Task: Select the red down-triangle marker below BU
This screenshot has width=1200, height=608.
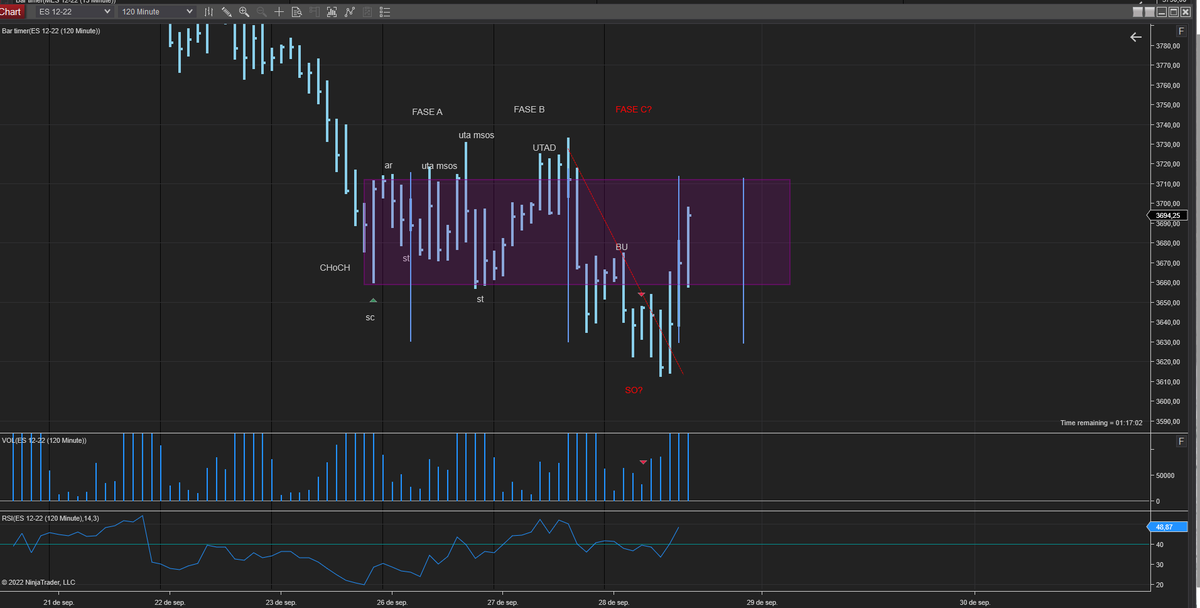Action: point(641,295)
